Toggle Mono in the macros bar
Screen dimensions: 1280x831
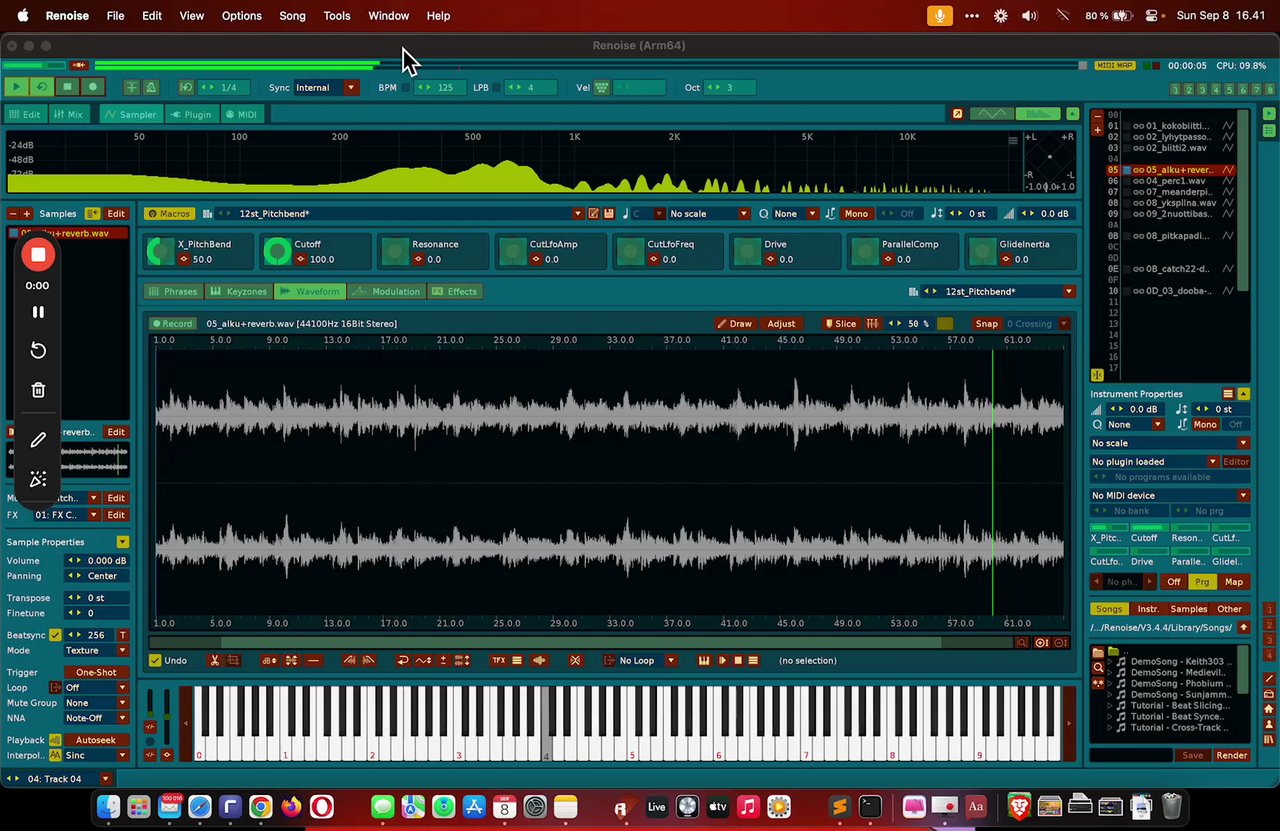coord(856,213)
